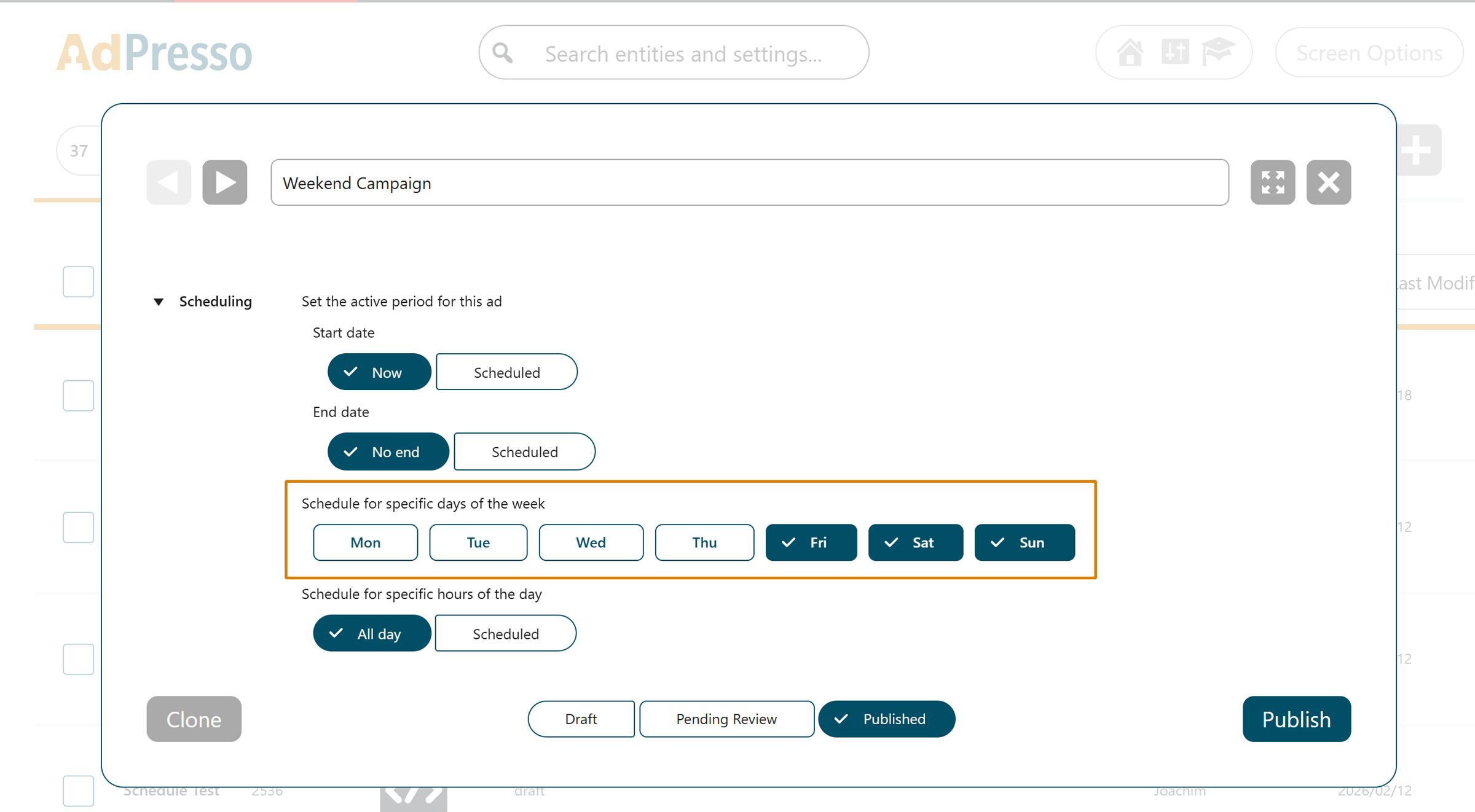
Task: Set the ad status to Draft
Action: click(581, 719)
